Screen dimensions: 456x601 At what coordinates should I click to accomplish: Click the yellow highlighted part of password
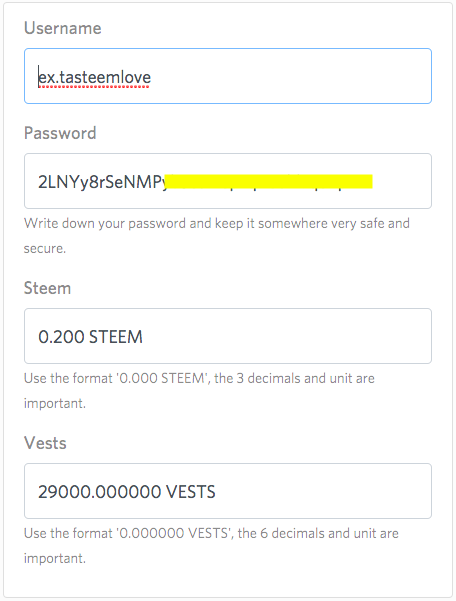coord(270,181)
